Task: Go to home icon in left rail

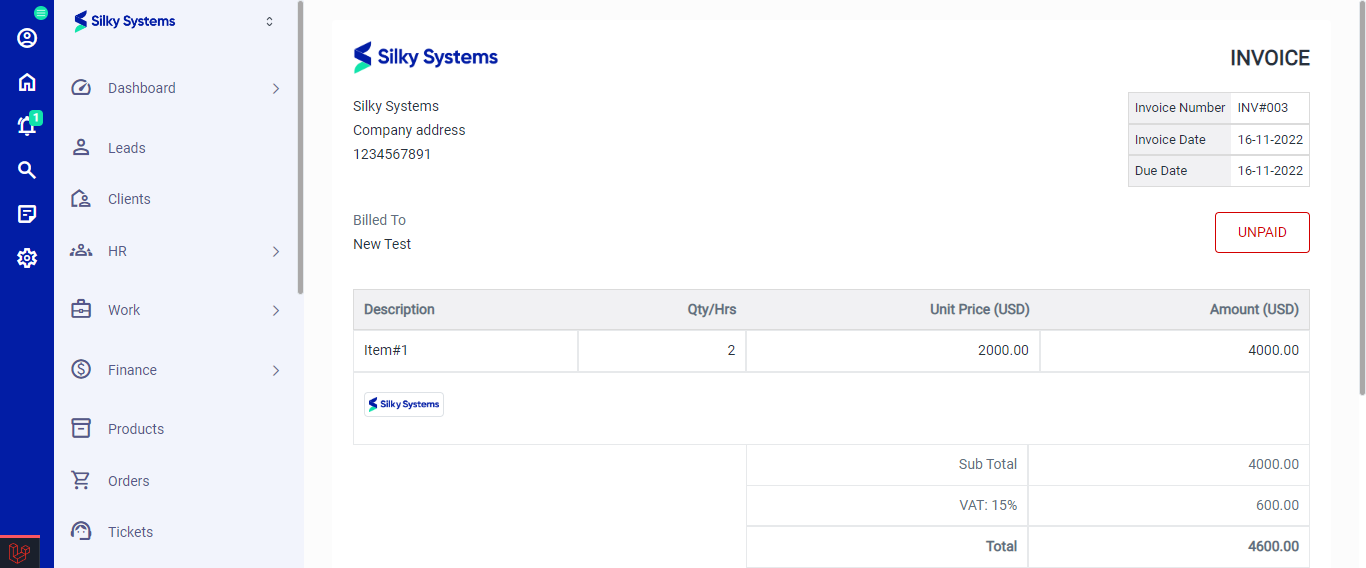Action: click(x=27, y=82)
